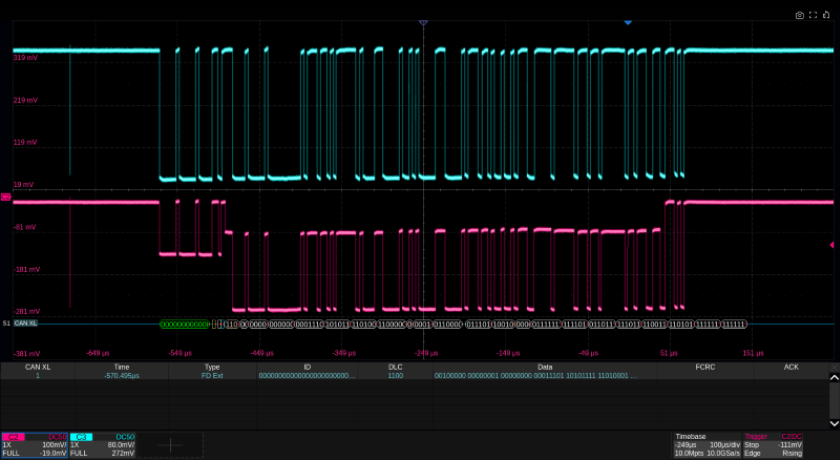Click the FCRC column header
This screenshot has width=840, height=460.
pyautogui.click(x=705, y=367)
